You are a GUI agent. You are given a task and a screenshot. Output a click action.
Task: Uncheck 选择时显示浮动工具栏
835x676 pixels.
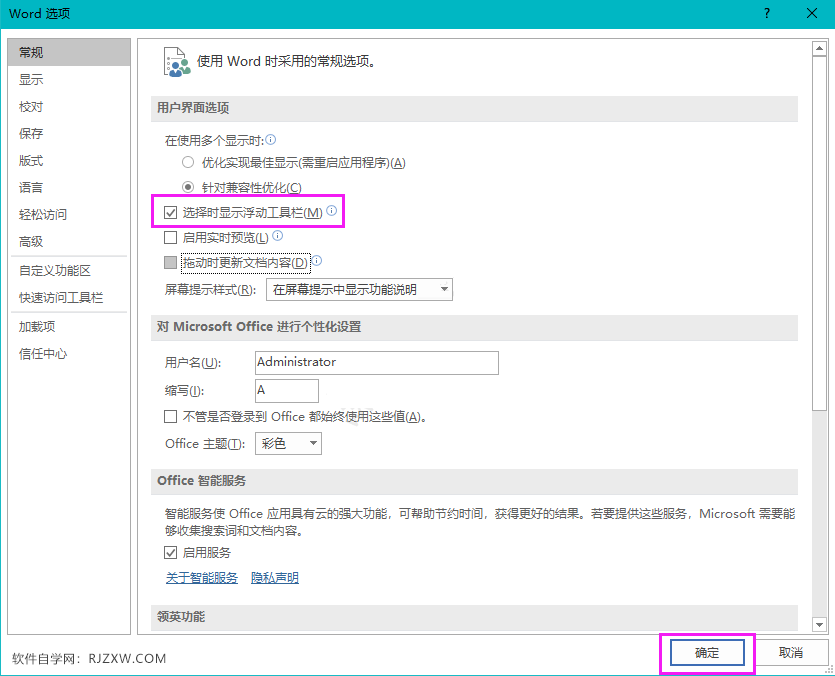[170, 212]
